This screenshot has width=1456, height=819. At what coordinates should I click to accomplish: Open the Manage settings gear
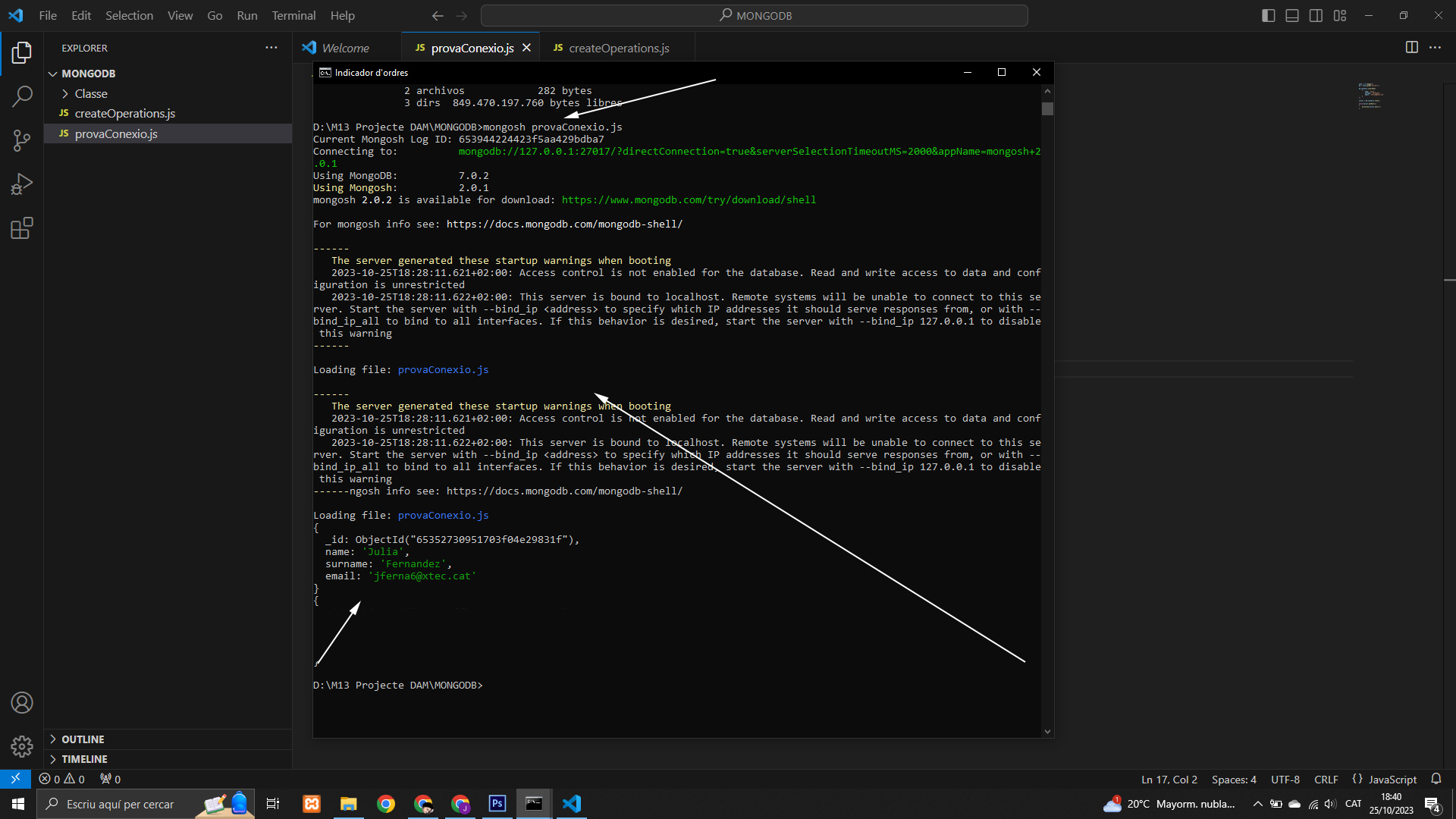coord(22,747)
